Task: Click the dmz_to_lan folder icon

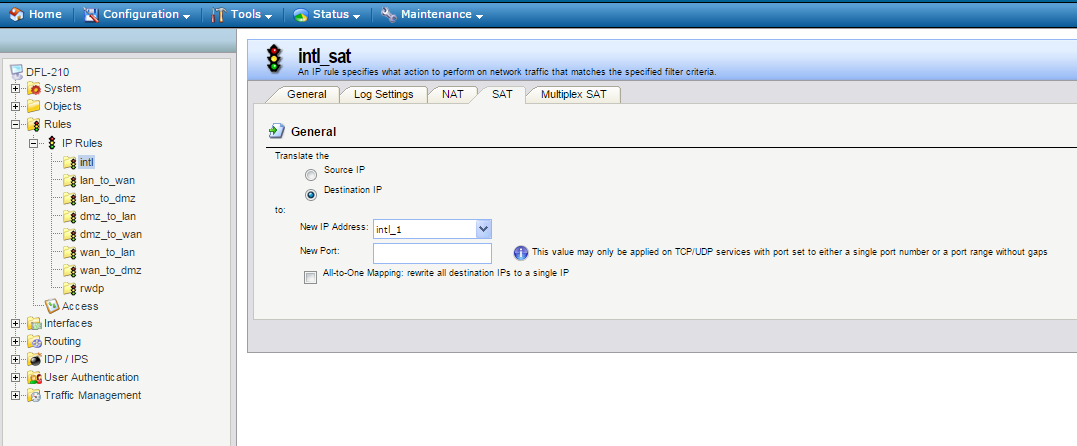Action: coord(69,216)
